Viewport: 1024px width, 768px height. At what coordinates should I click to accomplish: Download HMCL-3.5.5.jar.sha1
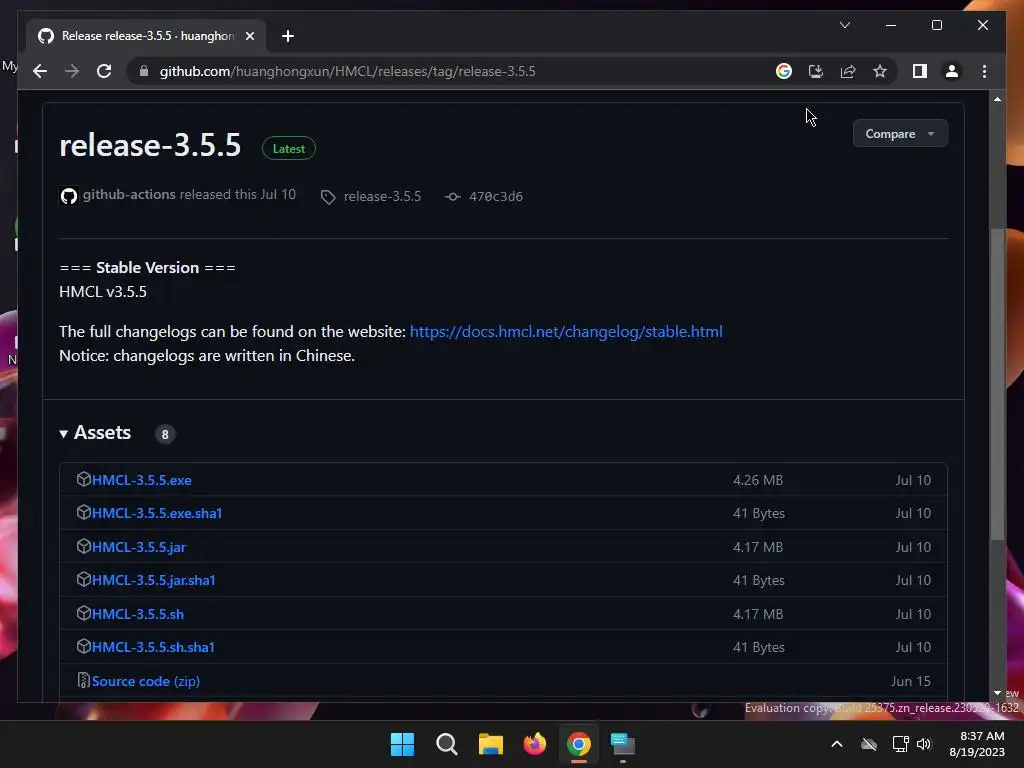click(153, 581)
